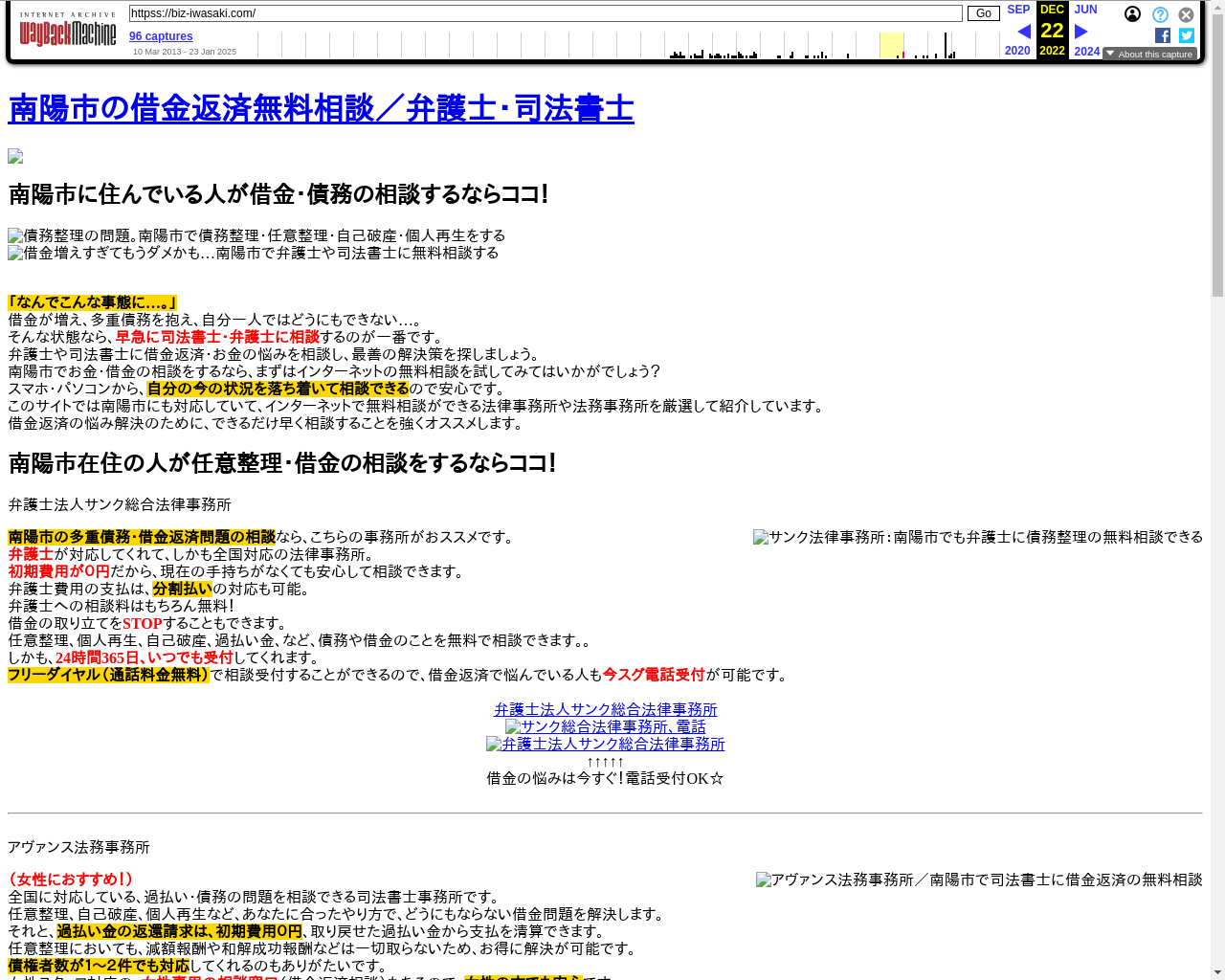
Task: Share capture on Twitter
Action: point(1187,35)
